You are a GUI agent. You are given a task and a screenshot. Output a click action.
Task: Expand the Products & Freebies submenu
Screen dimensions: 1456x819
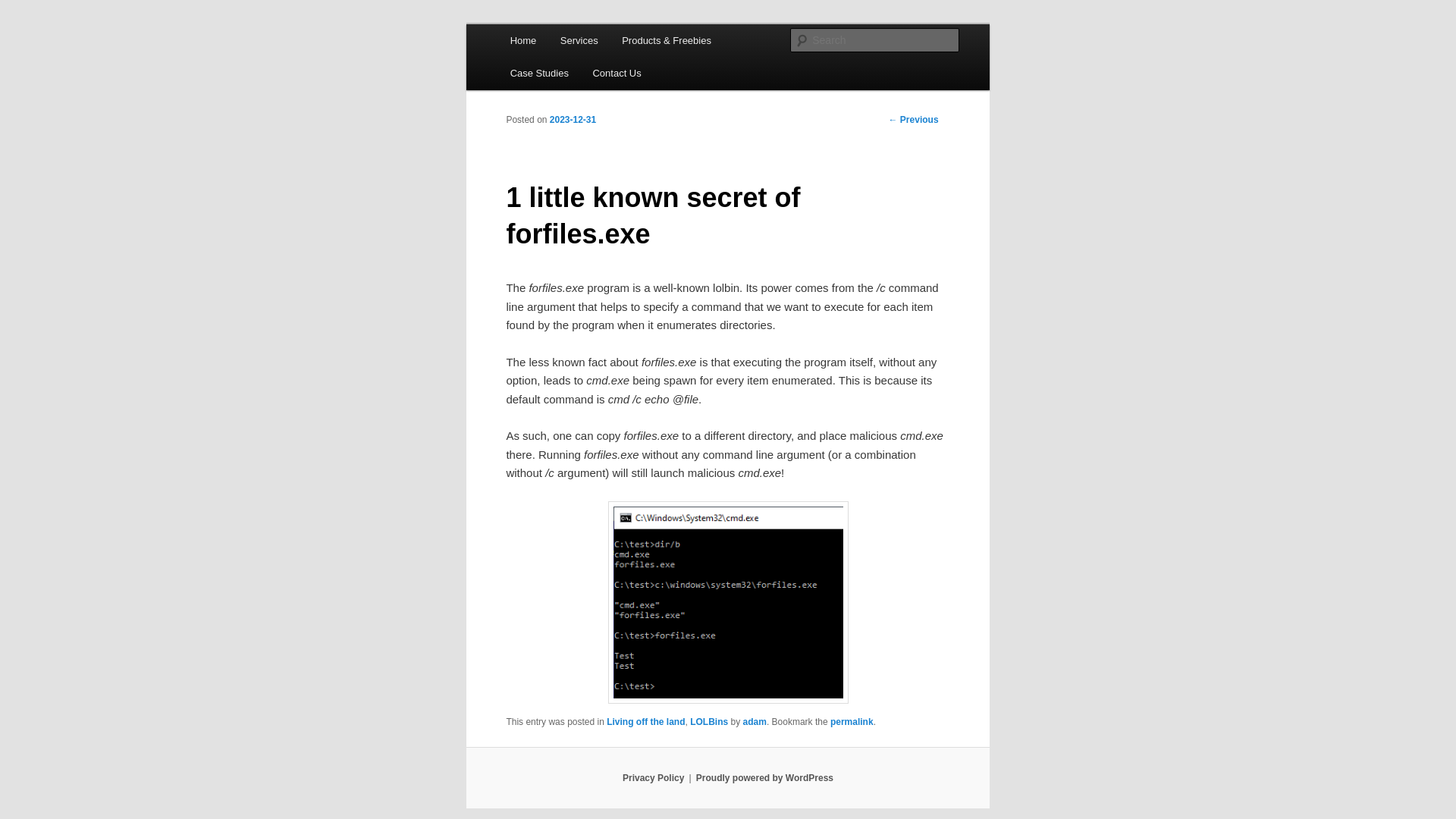click(666, 40)
